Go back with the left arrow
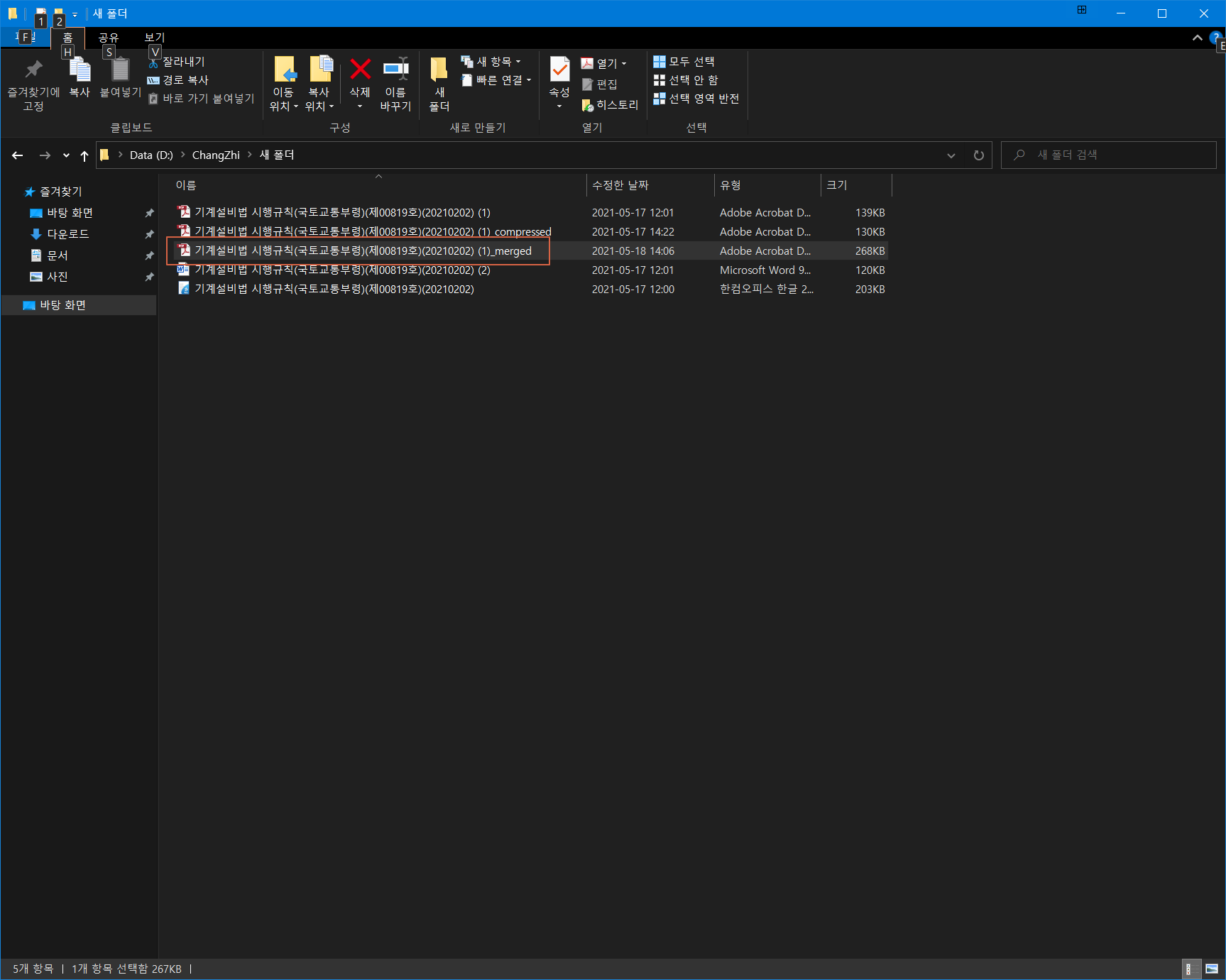 [18, 155]
